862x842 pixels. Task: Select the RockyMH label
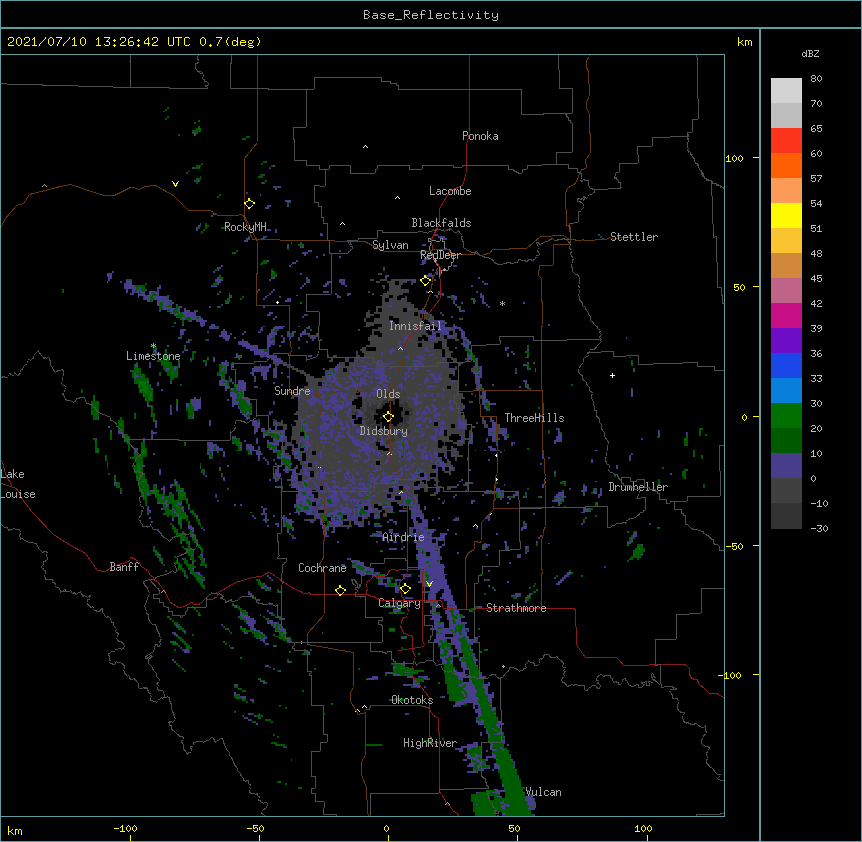click(245, 227)
